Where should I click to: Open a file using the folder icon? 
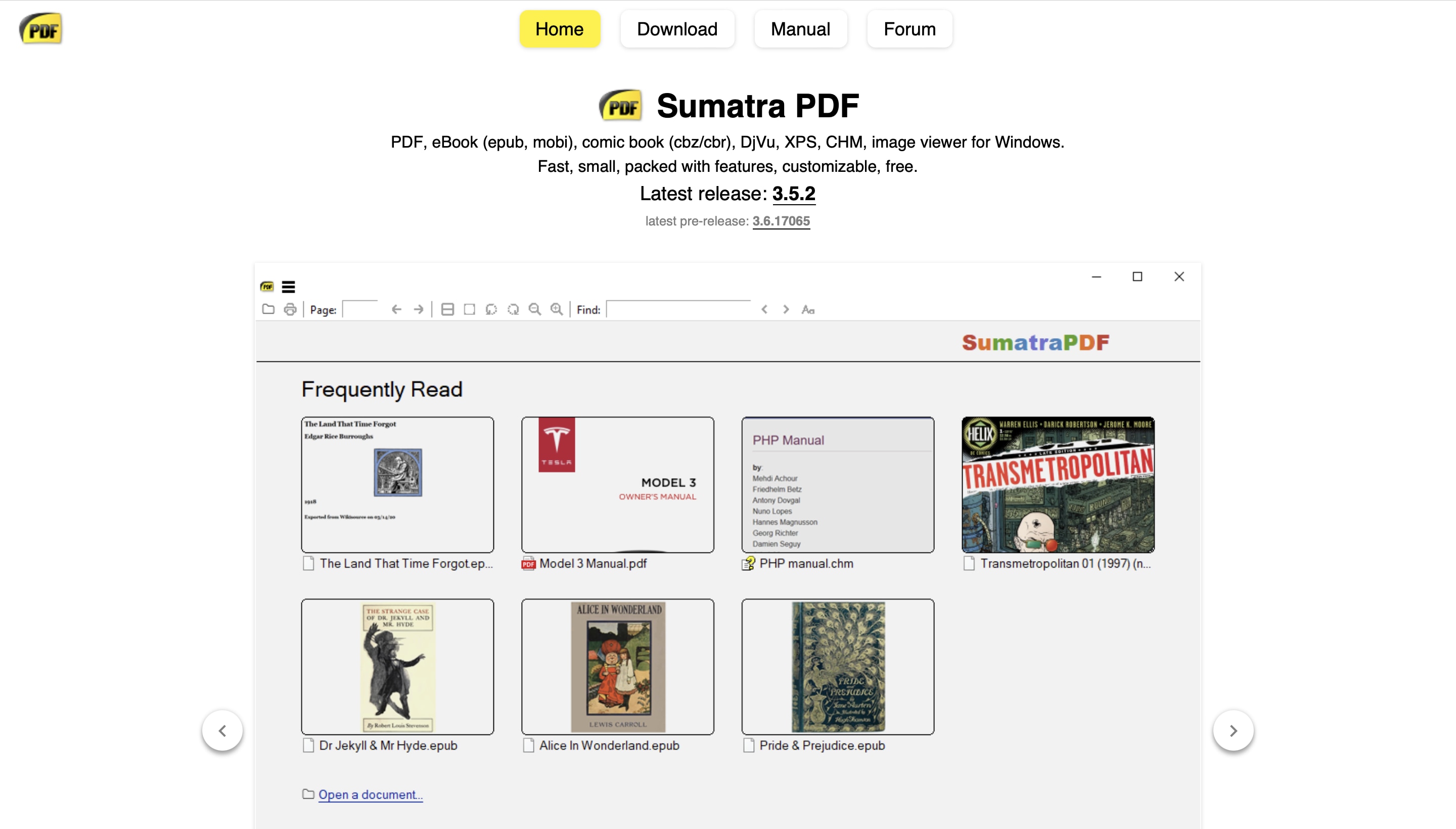point(267,309)
